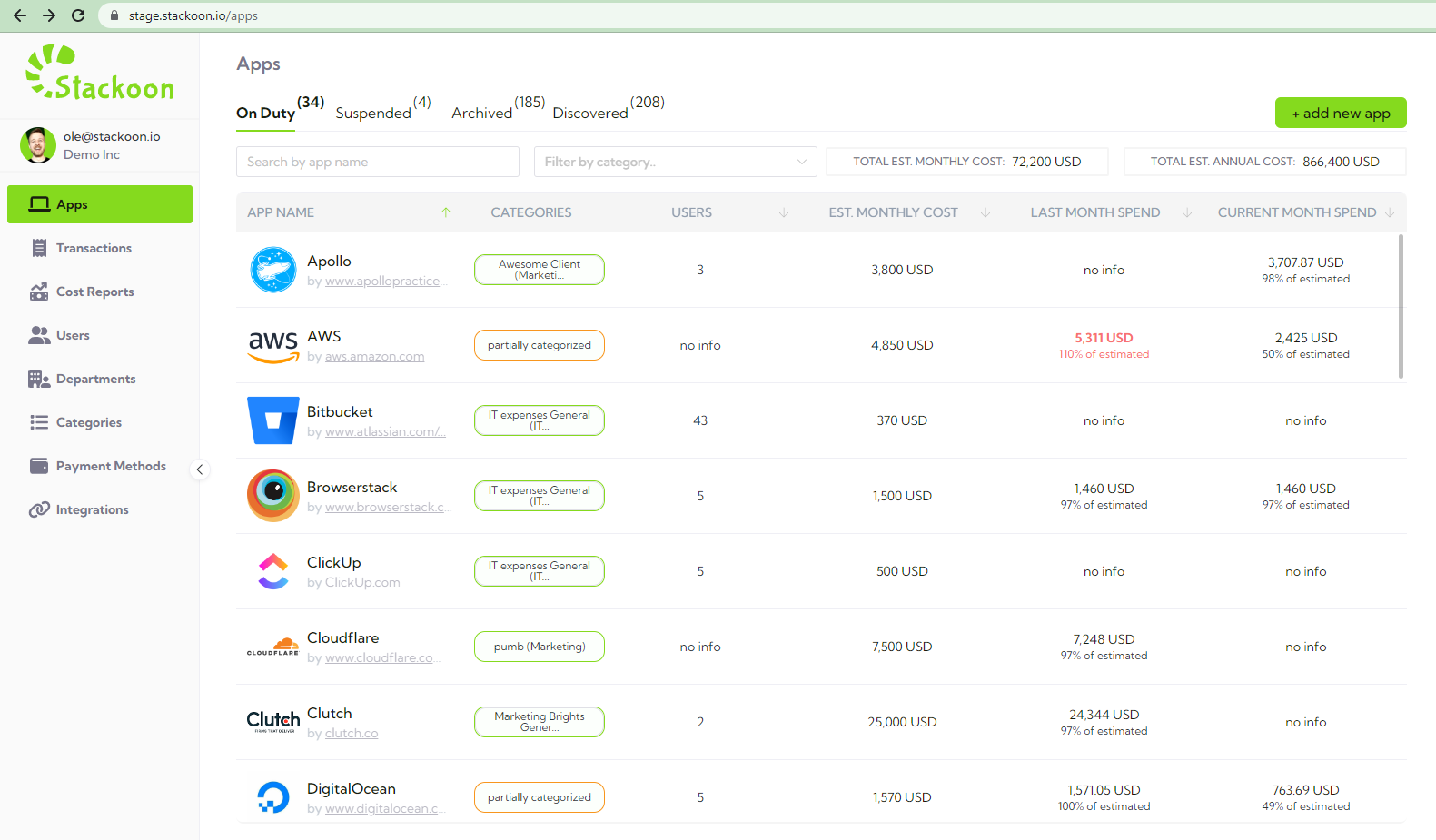Click the ClickUp app logo
1436x840 pixels.
[273, 571]
